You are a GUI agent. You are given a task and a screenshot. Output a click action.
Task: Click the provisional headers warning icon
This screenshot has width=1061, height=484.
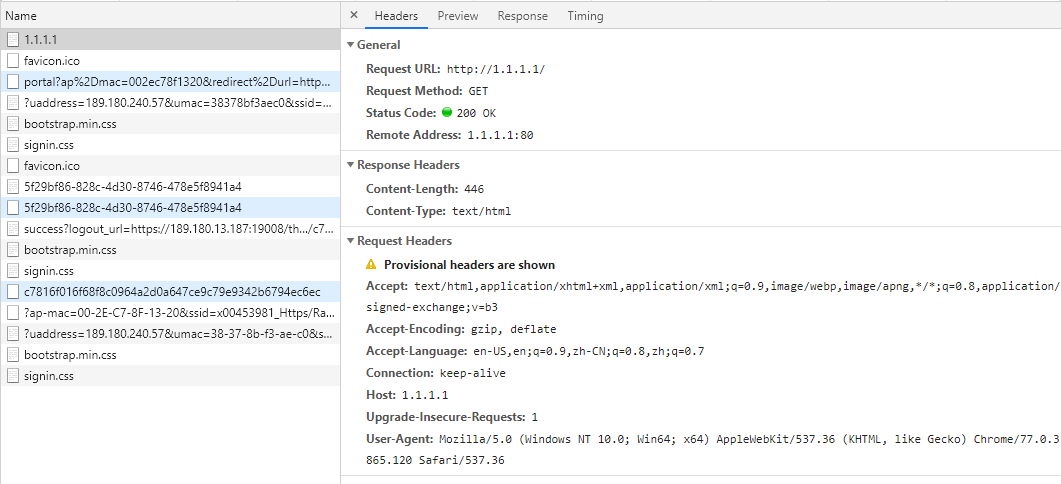coord(371,265)
